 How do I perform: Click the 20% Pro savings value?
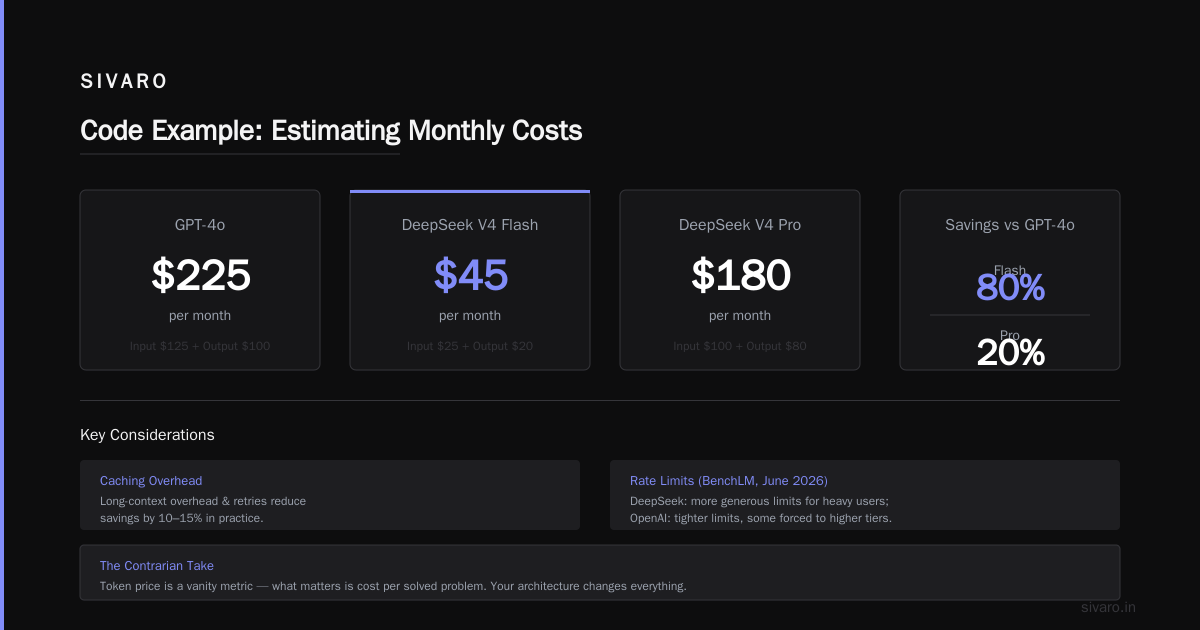[x=1010, y=352]
